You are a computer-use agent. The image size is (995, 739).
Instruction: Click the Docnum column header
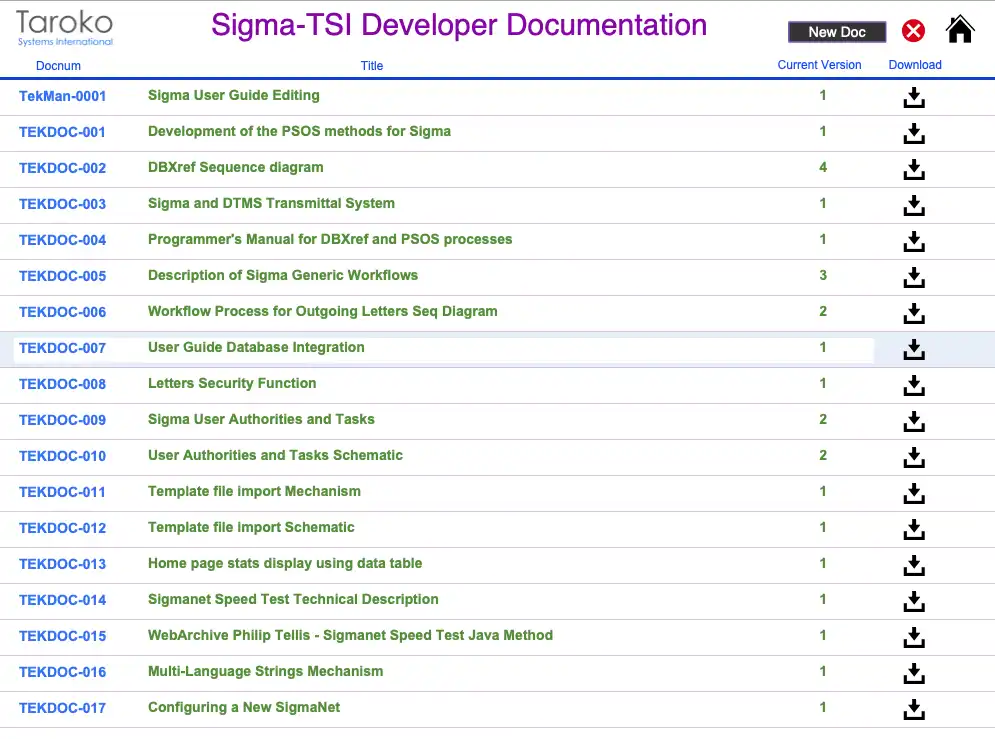58,65
